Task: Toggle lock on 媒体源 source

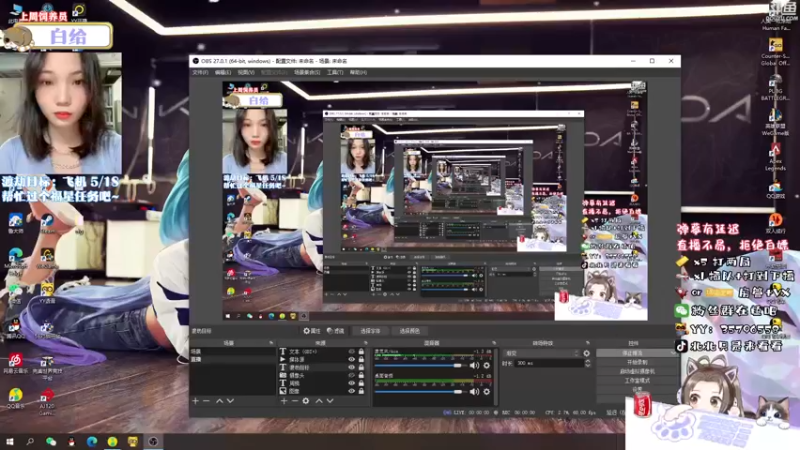Action: pyautogui.click(x=361, y=359)
